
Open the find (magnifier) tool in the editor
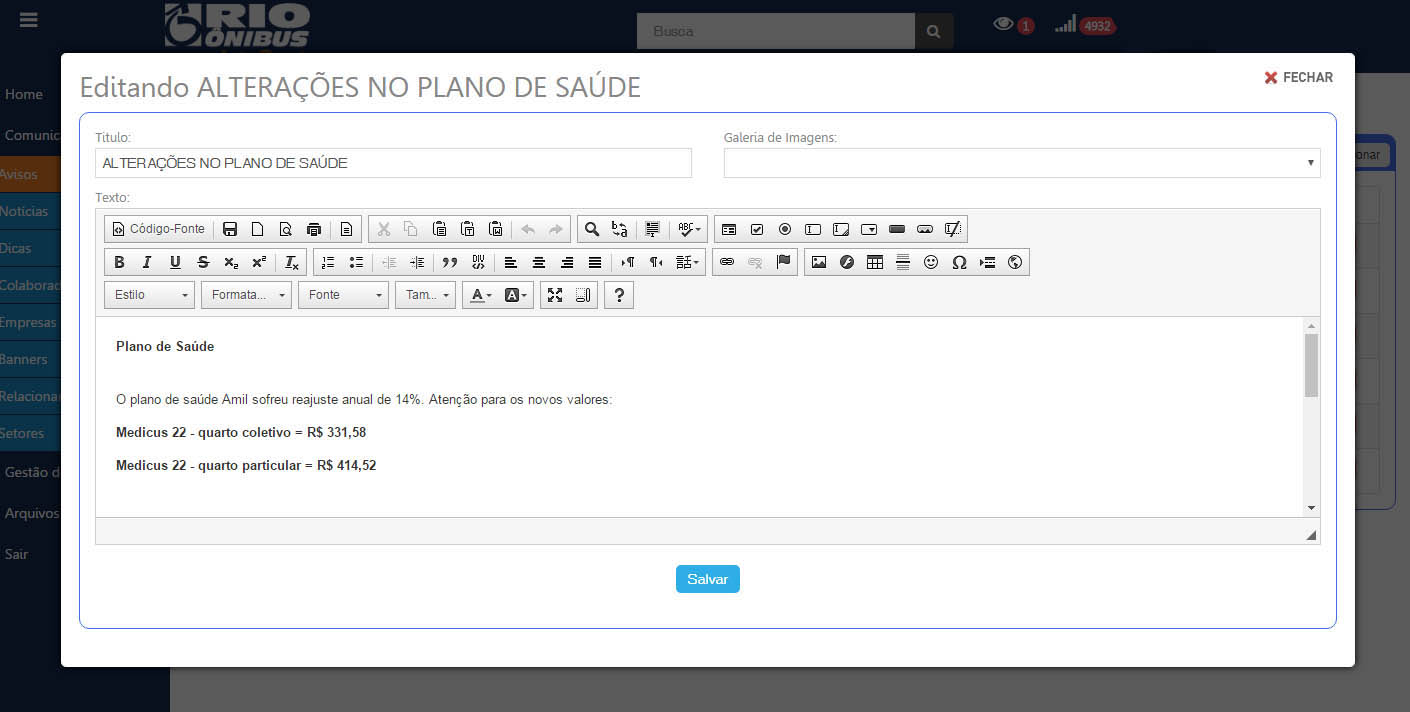[x=592, y=229]
